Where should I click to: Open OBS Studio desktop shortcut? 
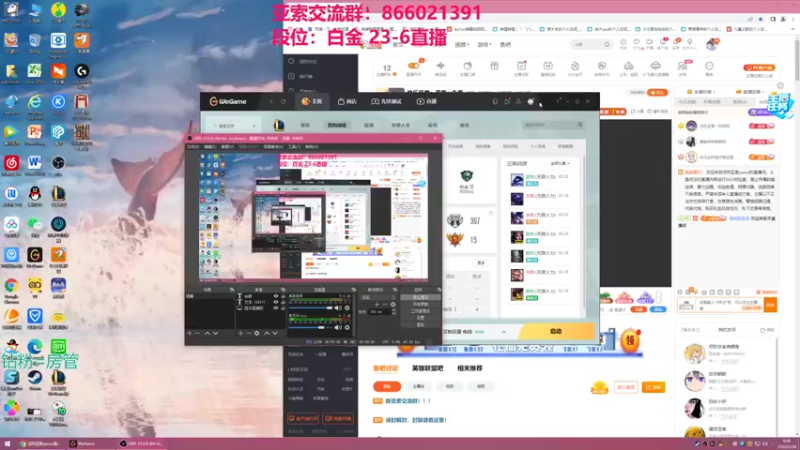[x=58, y=162]
